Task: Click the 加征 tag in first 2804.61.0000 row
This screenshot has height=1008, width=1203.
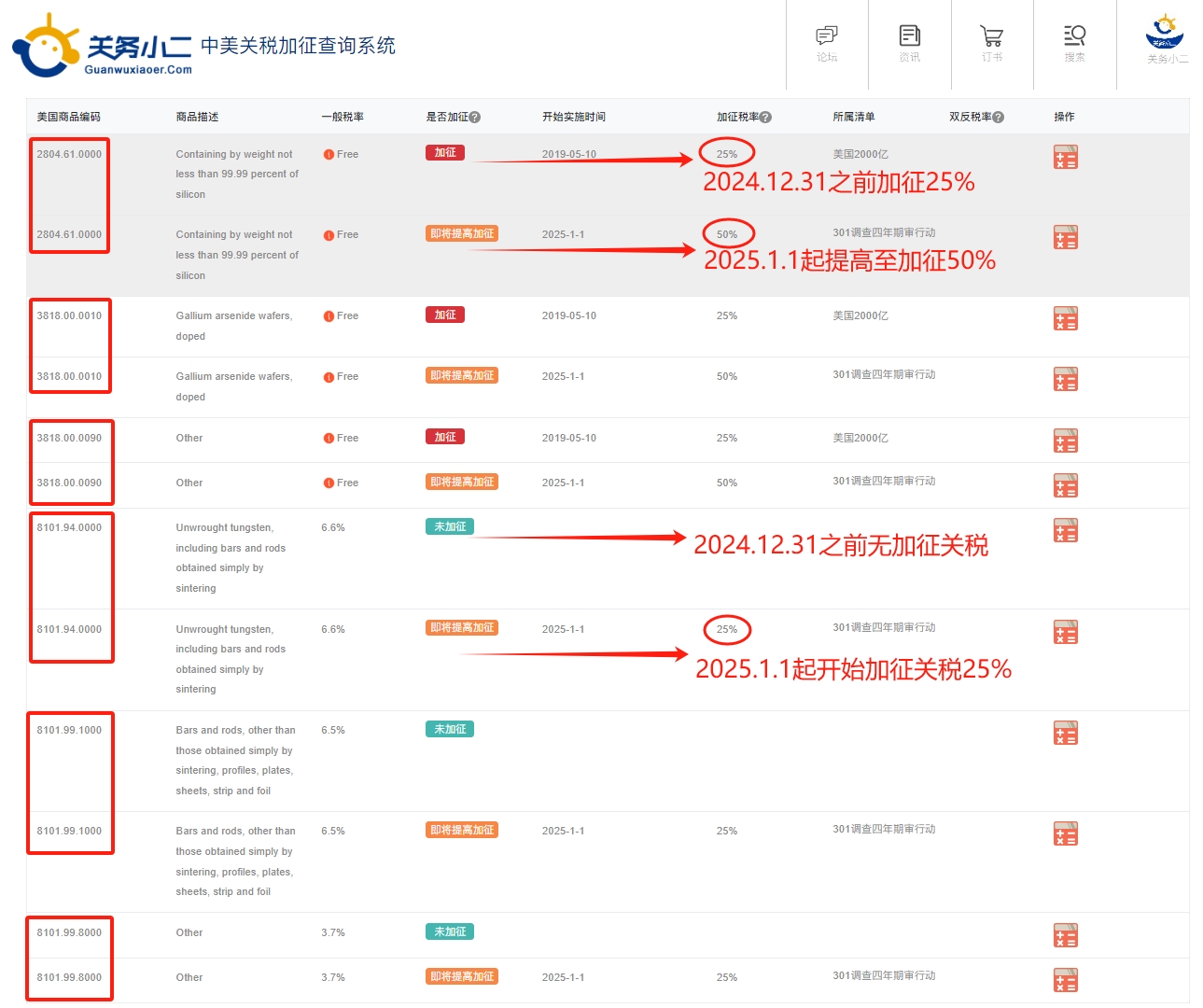Action: [445, 153]
